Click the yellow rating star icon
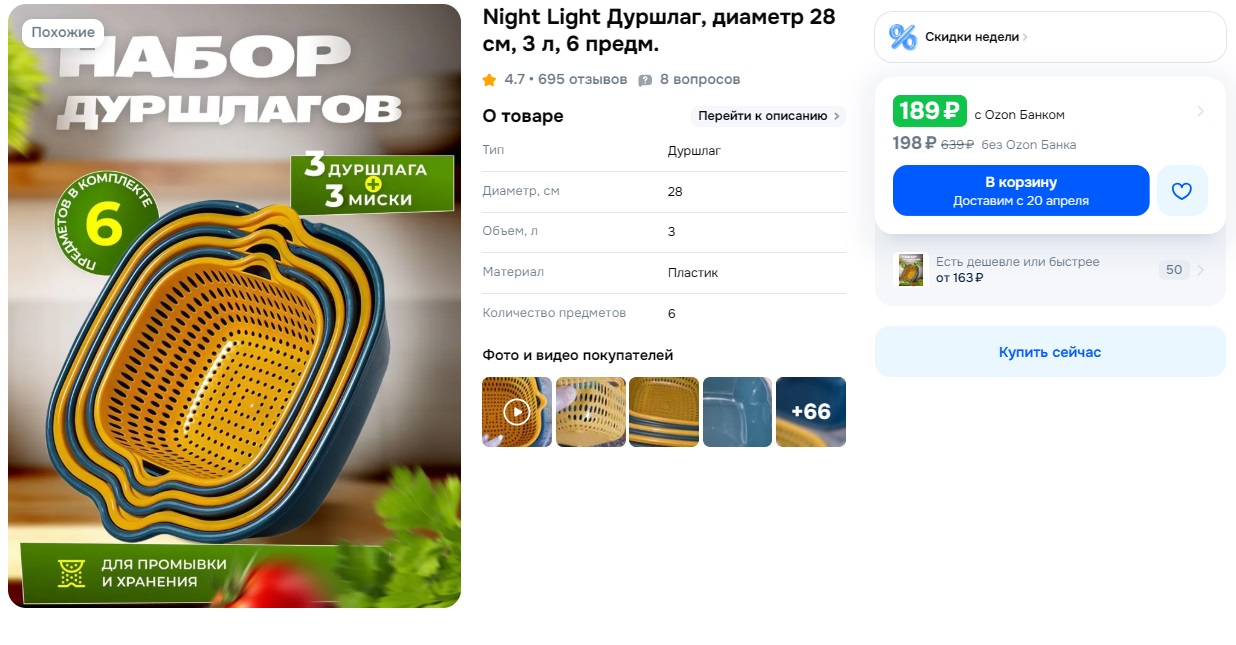1236x645 pixels. pyautogui.click(x=489, y=79)
